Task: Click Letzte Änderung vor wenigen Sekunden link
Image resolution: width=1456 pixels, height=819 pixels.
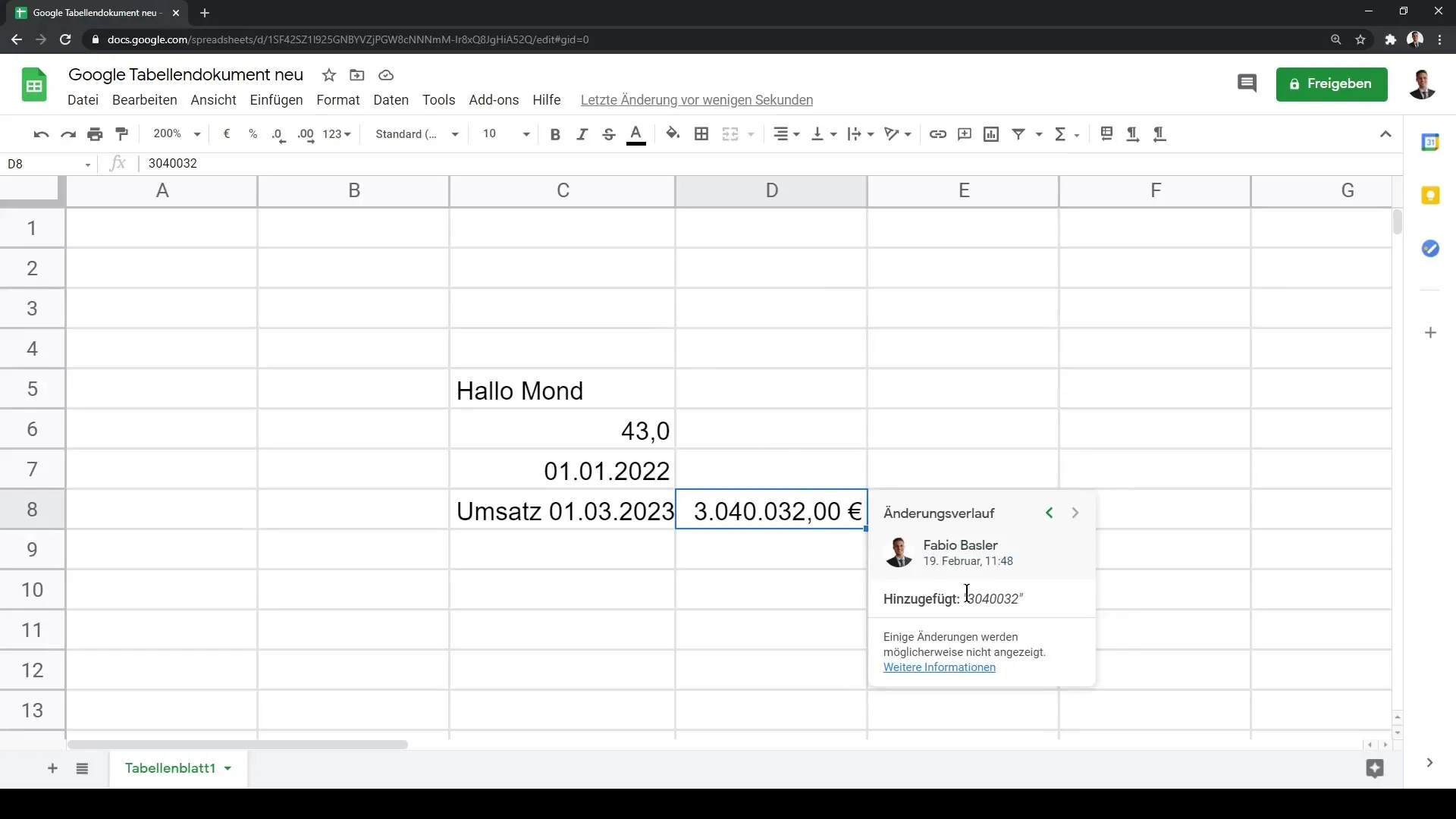Action: (696, 100)
